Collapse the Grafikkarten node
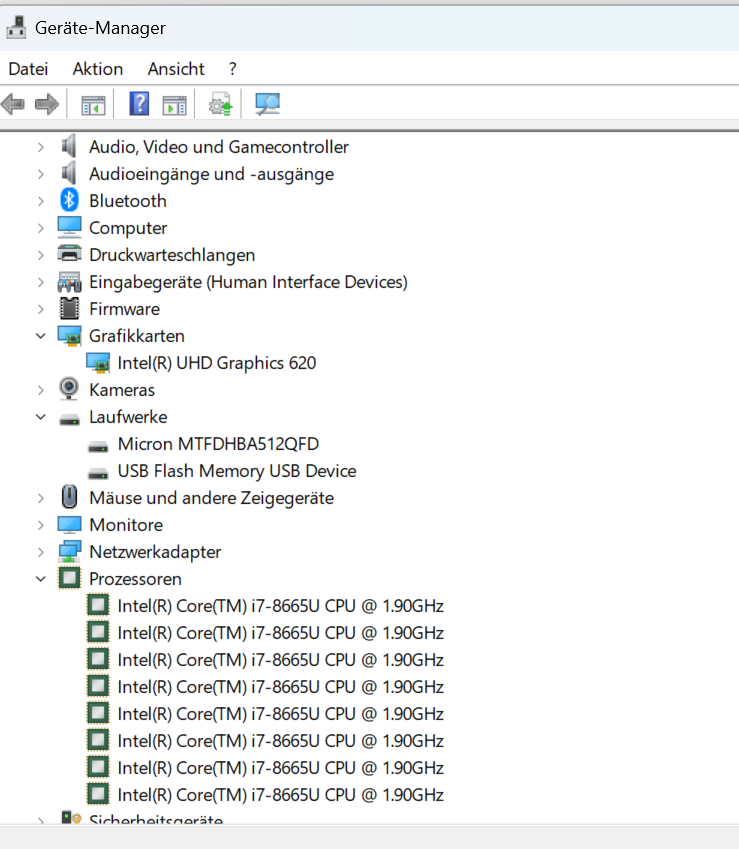 coord(41,336)
